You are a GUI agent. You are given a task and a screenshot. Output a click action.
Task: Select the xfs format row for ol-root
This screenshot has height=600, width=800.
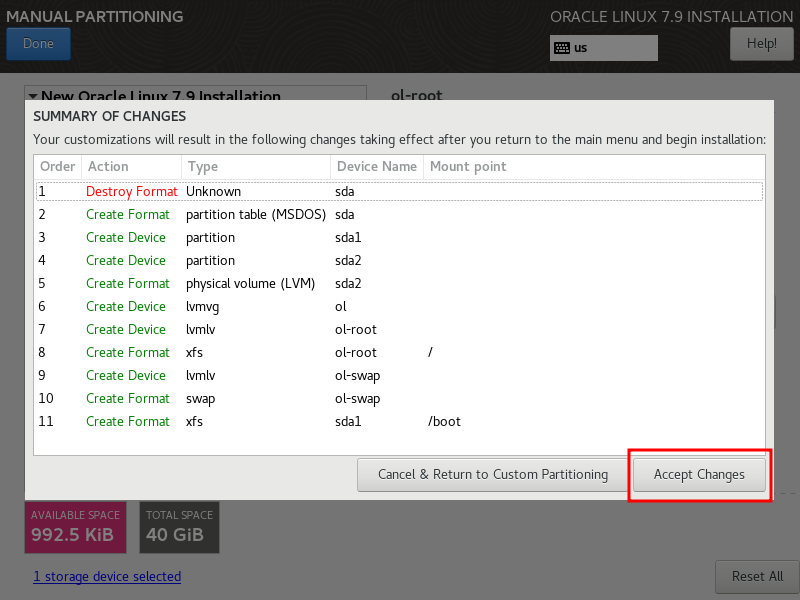coord(399,353)
